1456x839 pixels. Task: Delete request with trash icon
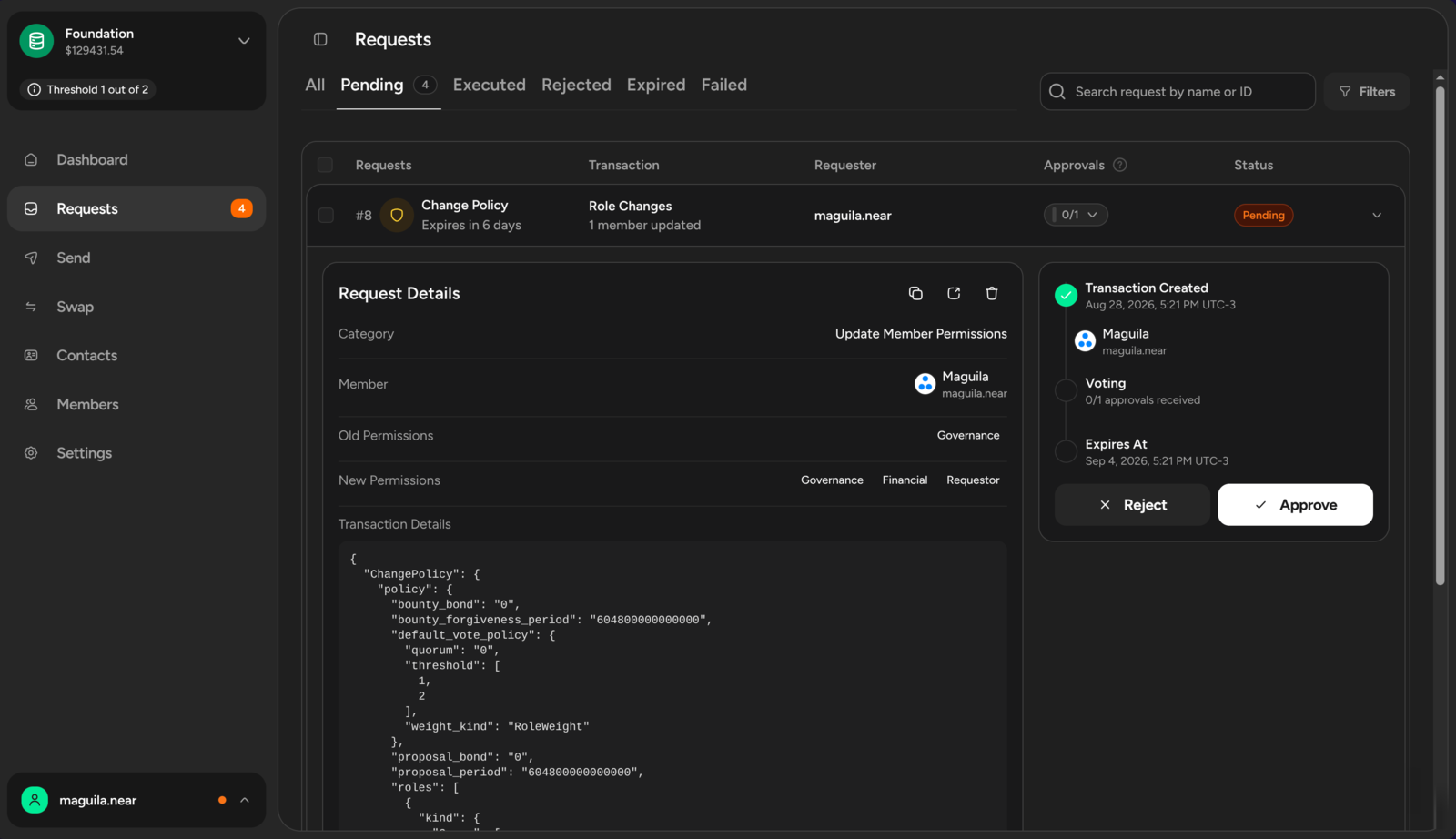click(x=992, y=293)
